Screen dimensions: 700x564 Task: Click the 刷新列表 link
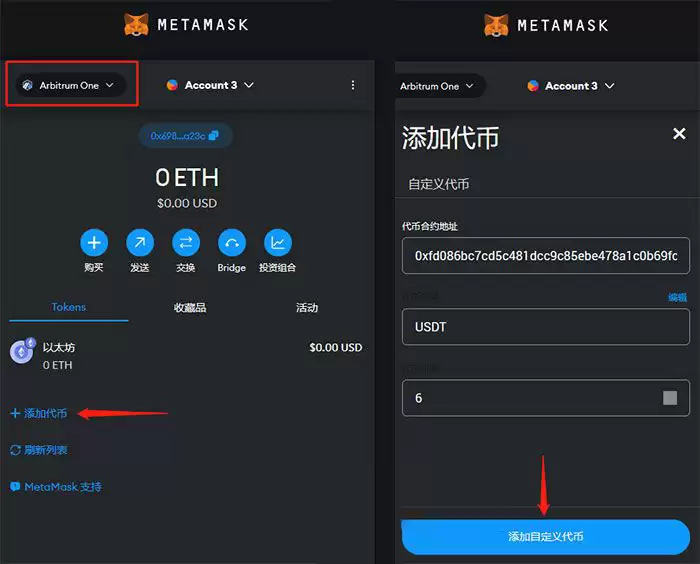click(39, 450)
